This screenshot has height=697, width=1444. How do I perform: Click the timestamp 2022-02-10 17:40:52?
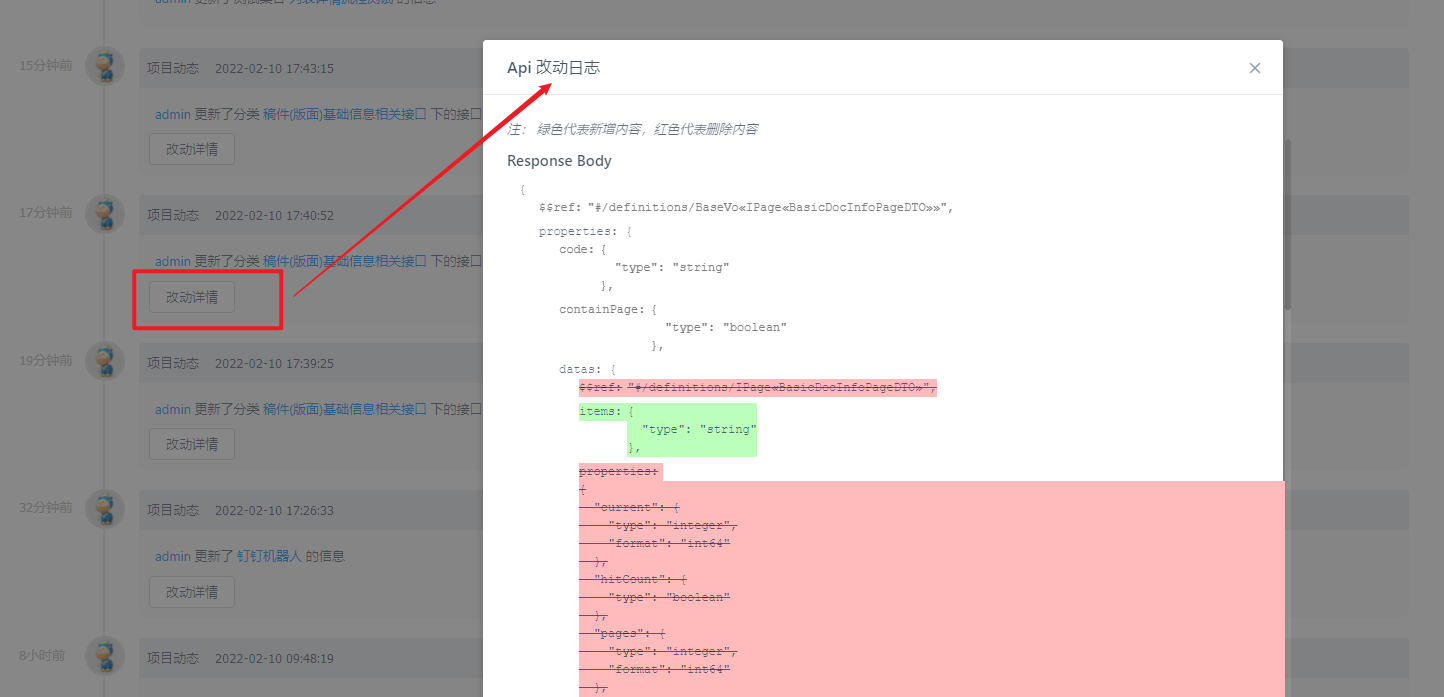pyautogui.click(x=274, y=215)
